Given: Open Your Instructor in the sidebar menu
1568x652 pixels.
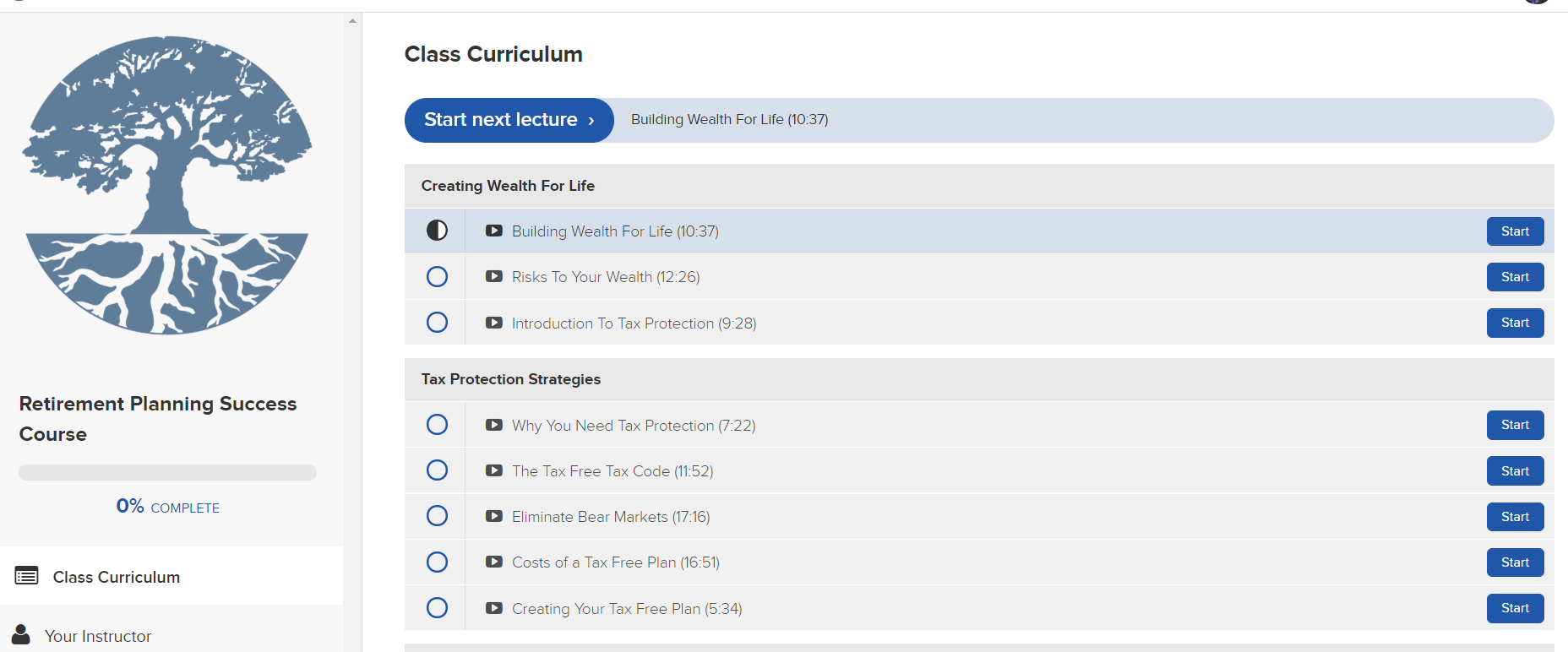Looking at the screenshot, I should pyautogui.click(x=98, y=636).
